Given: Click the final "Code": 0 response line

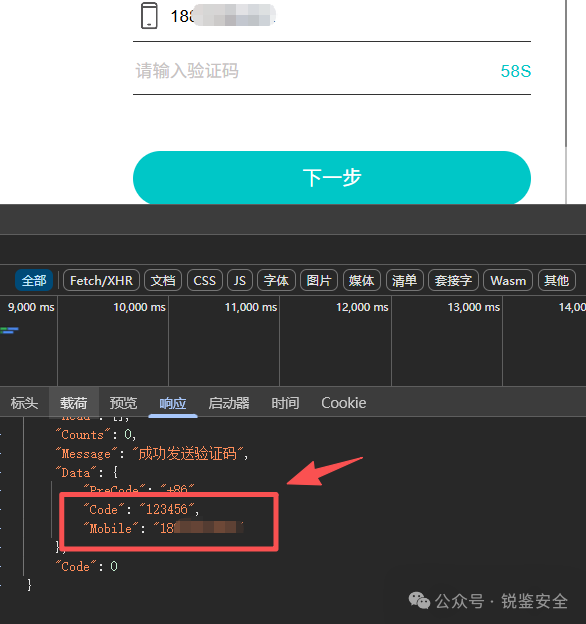Looking at the screenshot, I should tap(87, 566).
